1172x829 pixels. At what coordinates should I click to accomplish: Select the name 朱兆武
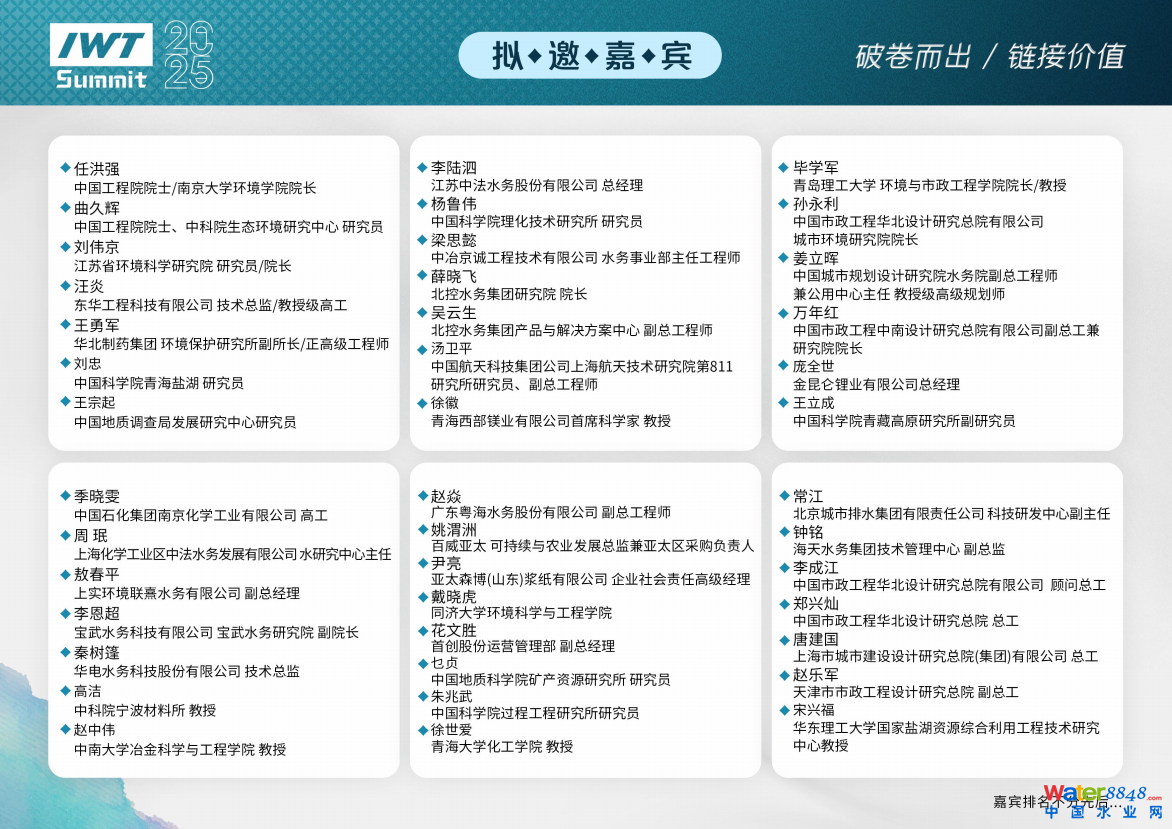point(451,696)
